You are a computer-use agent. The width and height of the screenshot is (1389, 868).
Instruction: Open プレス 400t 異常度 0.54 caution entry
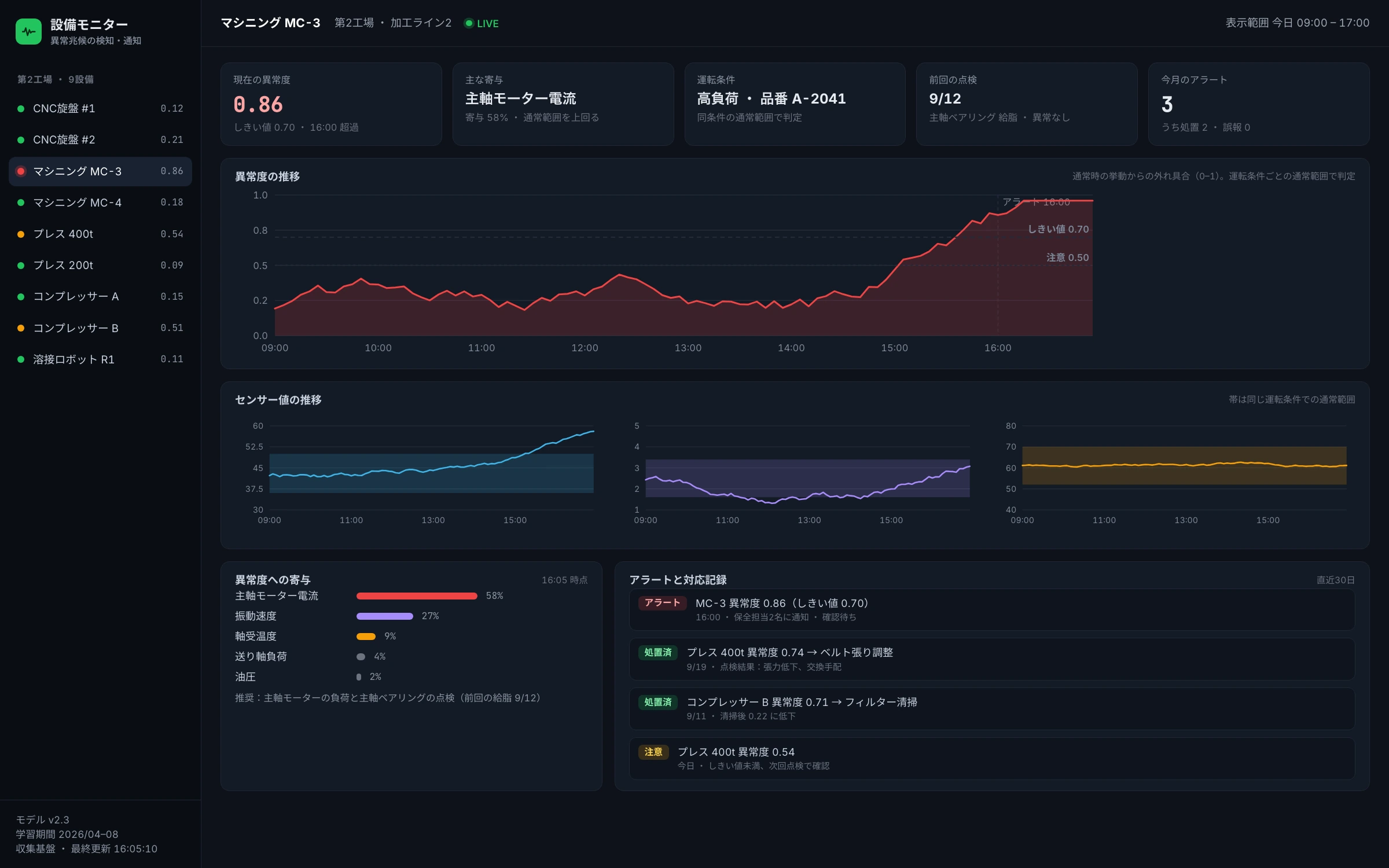pyautogui.click(x=992, y=759)
